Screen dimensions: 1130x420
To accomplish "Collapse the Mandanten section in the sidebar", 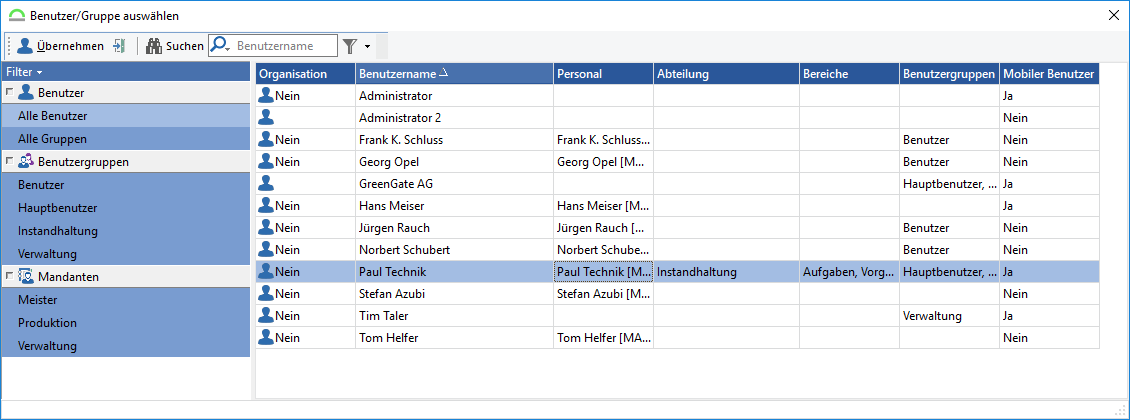I will click(x=9, y=276).
